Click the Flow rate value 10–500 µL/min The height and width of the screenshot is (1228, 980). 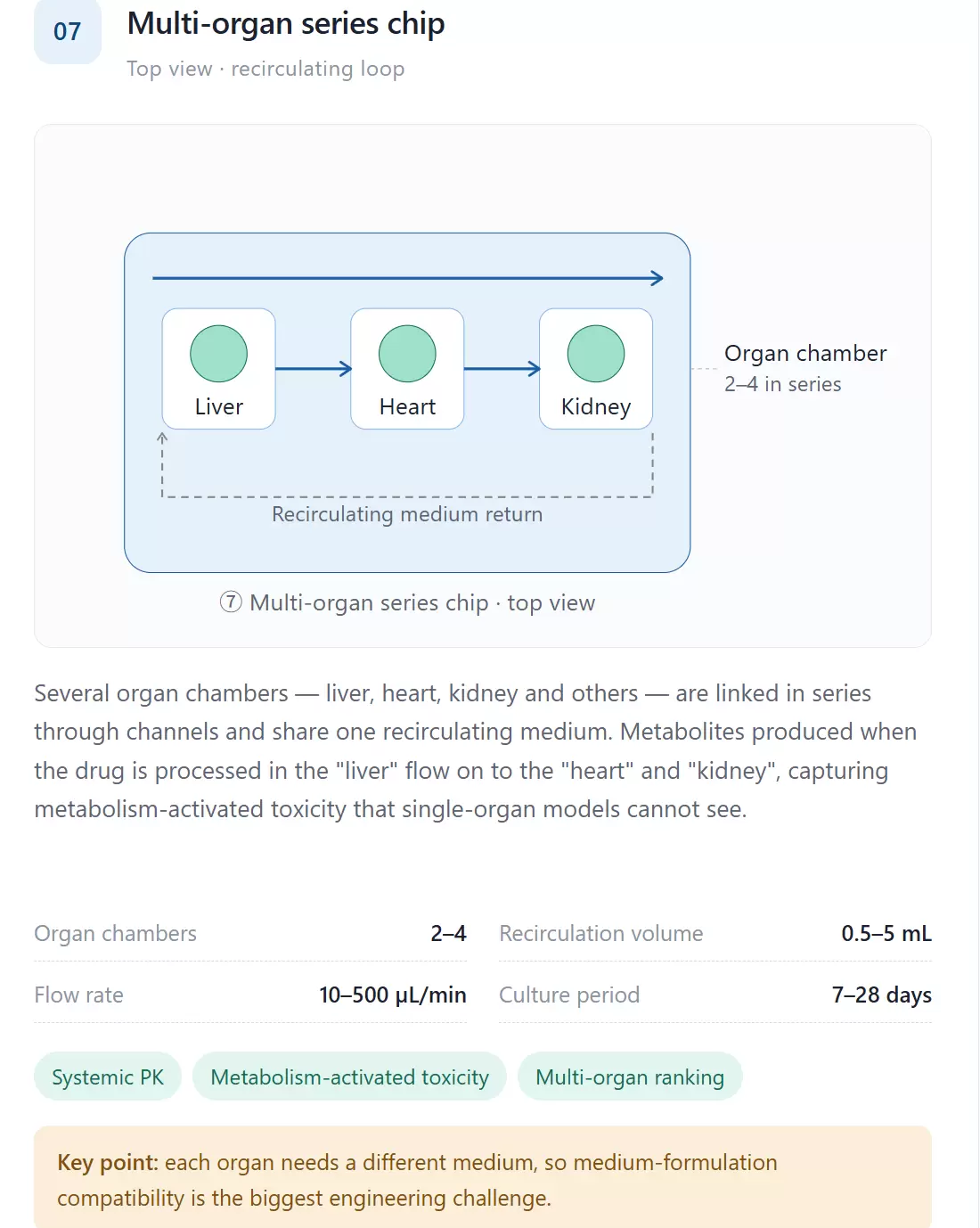[393, 995]
